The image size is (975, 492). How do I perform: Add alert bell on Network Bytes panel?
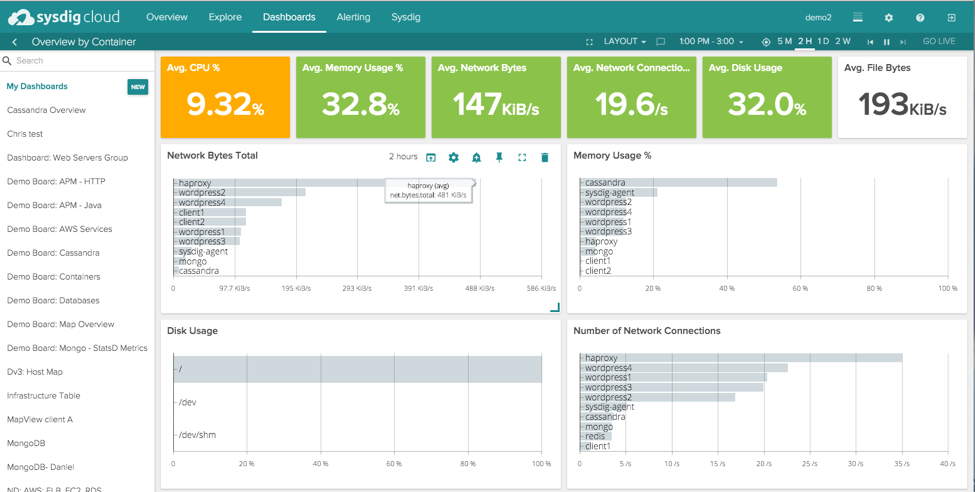click(x=476, y=157)
